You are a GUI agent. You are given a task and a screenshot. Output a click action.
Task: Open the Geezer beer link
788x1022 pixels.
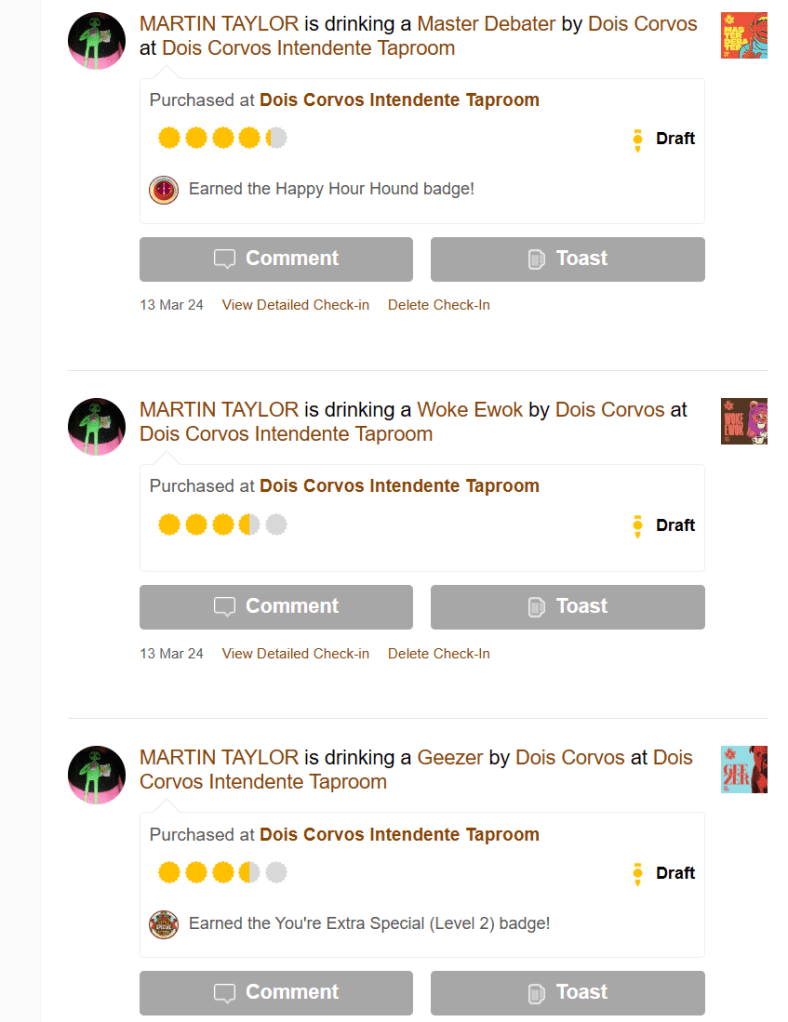point(450,758)
